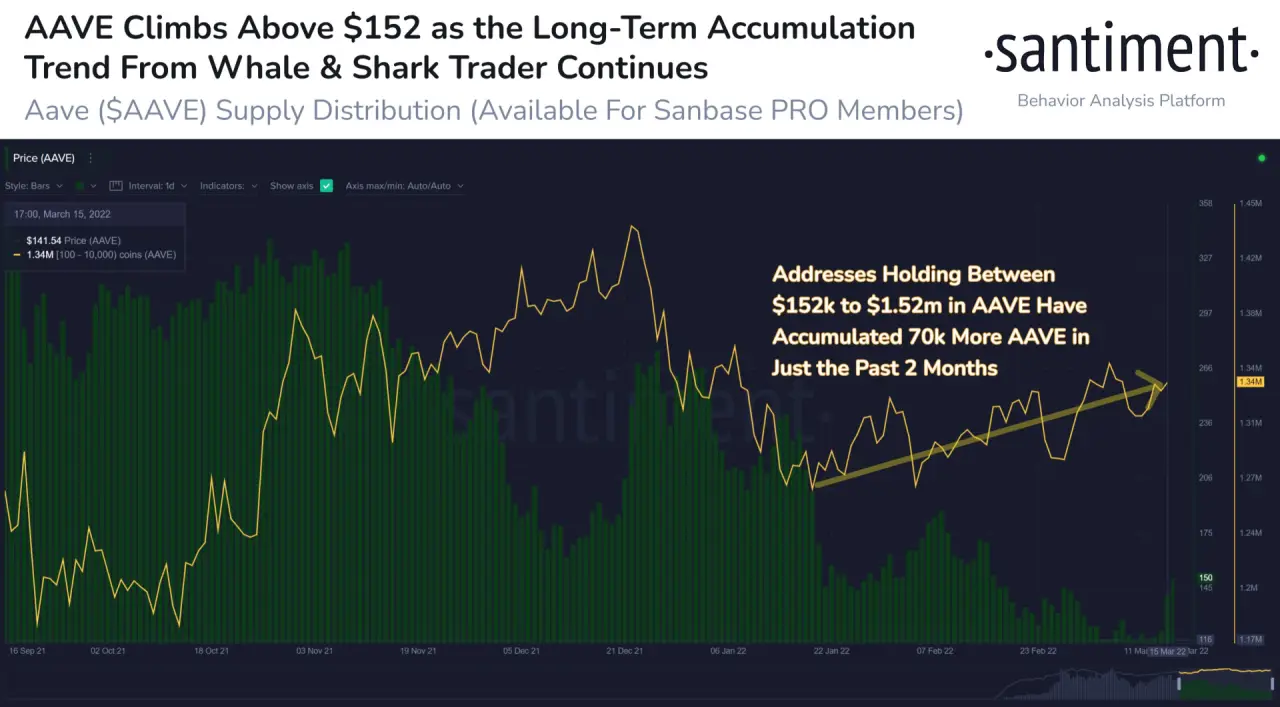Image resolution: width=1280 pixels, height=707 pixels.
Task: Click the interval chart icon
Action: click(115, 186)
